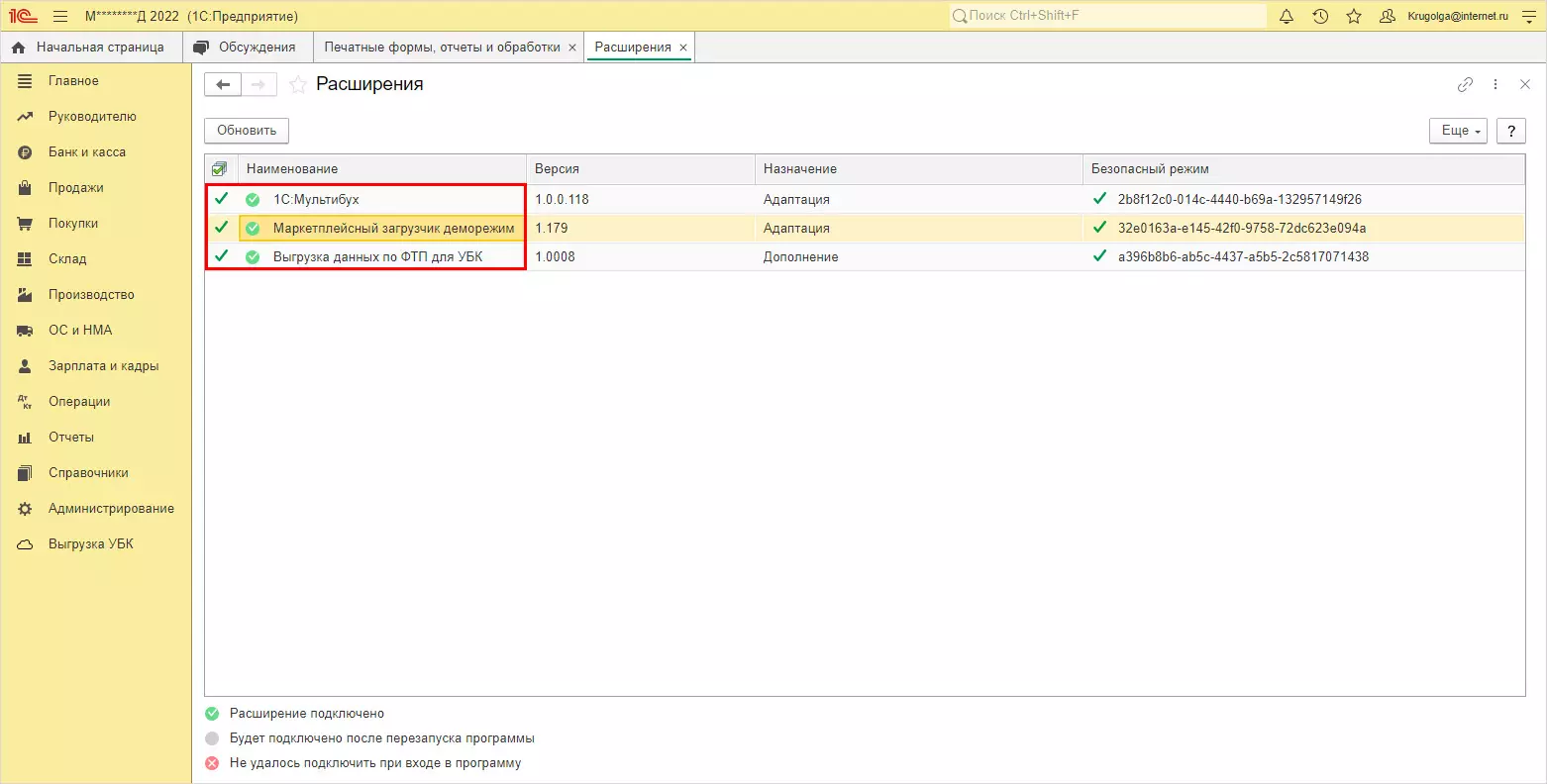Sort by Безопасный режим column header
Viewport: 1547px width, 784px height.
click(x=1304, y=169)
